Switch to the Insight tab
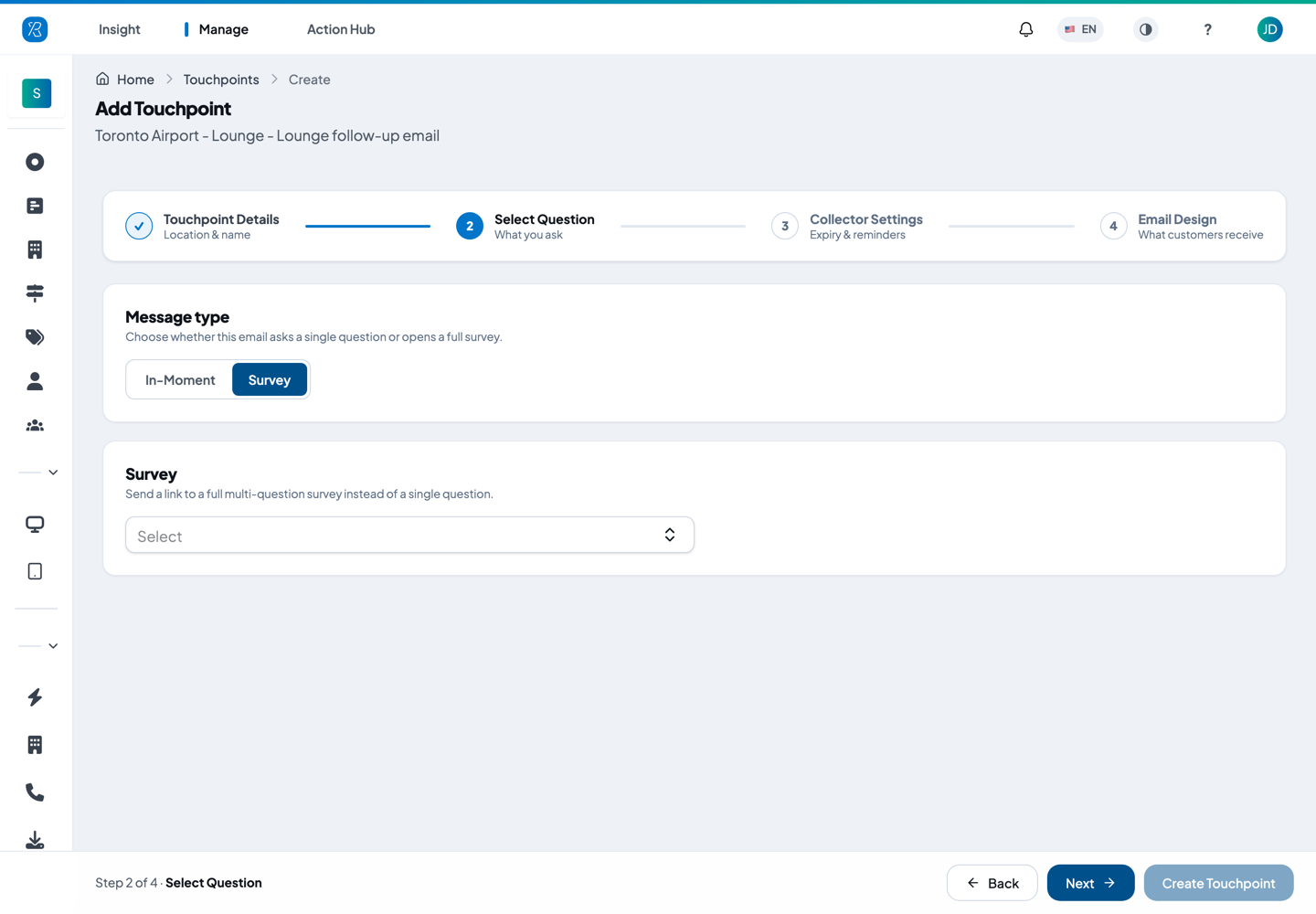Viewport: 1316px width, 914px height. point(120,29)
